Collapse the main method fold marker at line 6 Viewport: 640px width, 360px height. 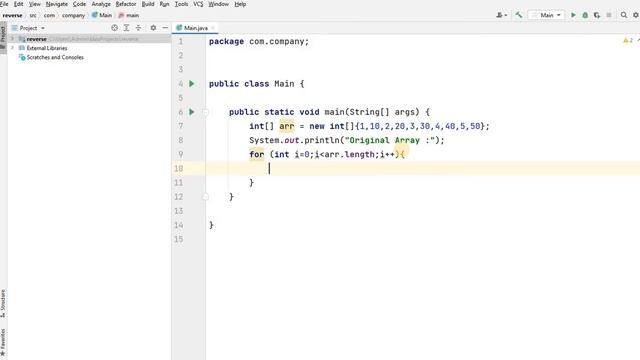pyautogui.click(x=205, y=112)
